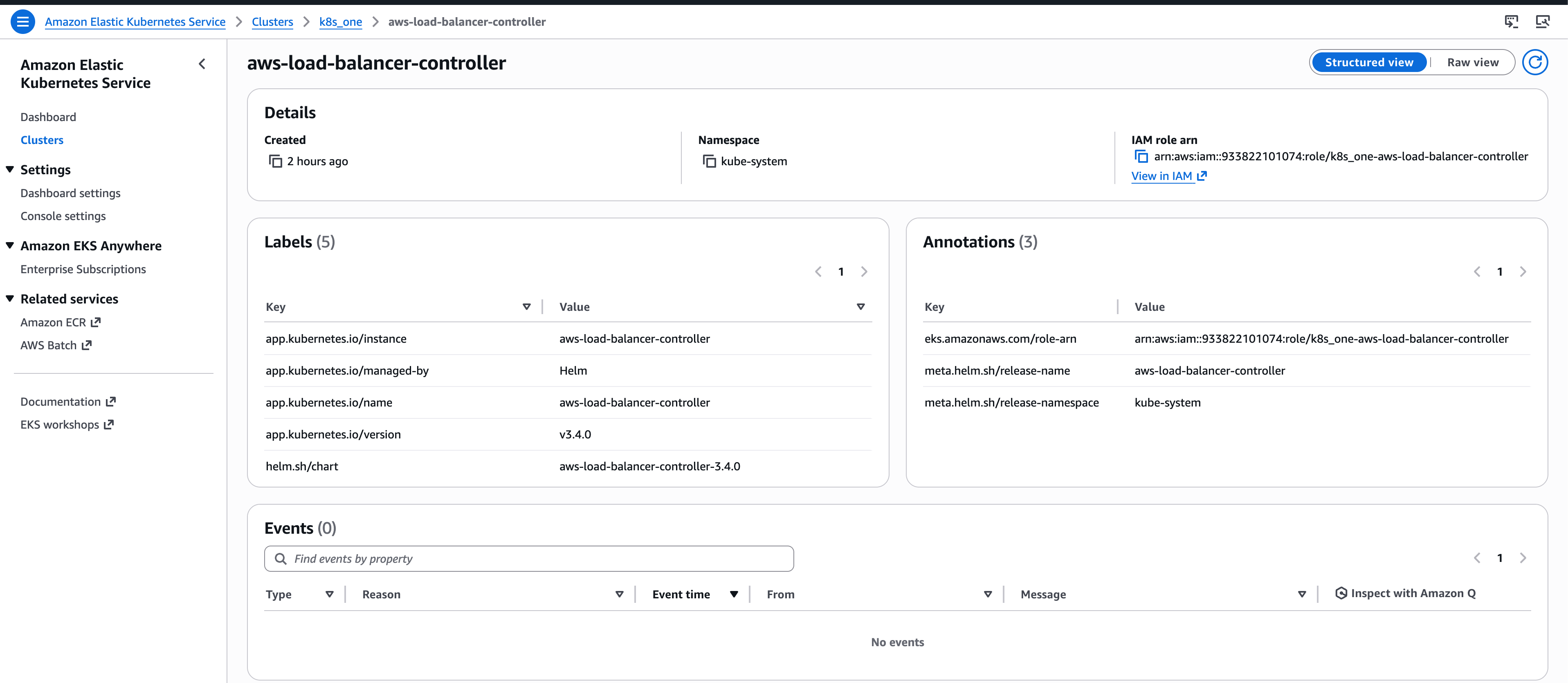This screenshot has width=1568, height=683.
Task: Collapse the Settings section
Action: pyautogui.click(x=10, y=169)
